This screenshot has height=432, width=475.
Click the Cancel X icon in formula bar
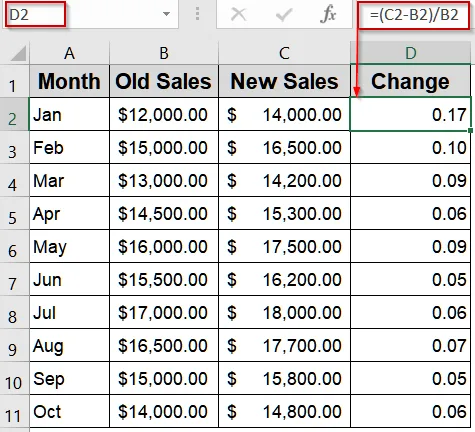point(239,14)
